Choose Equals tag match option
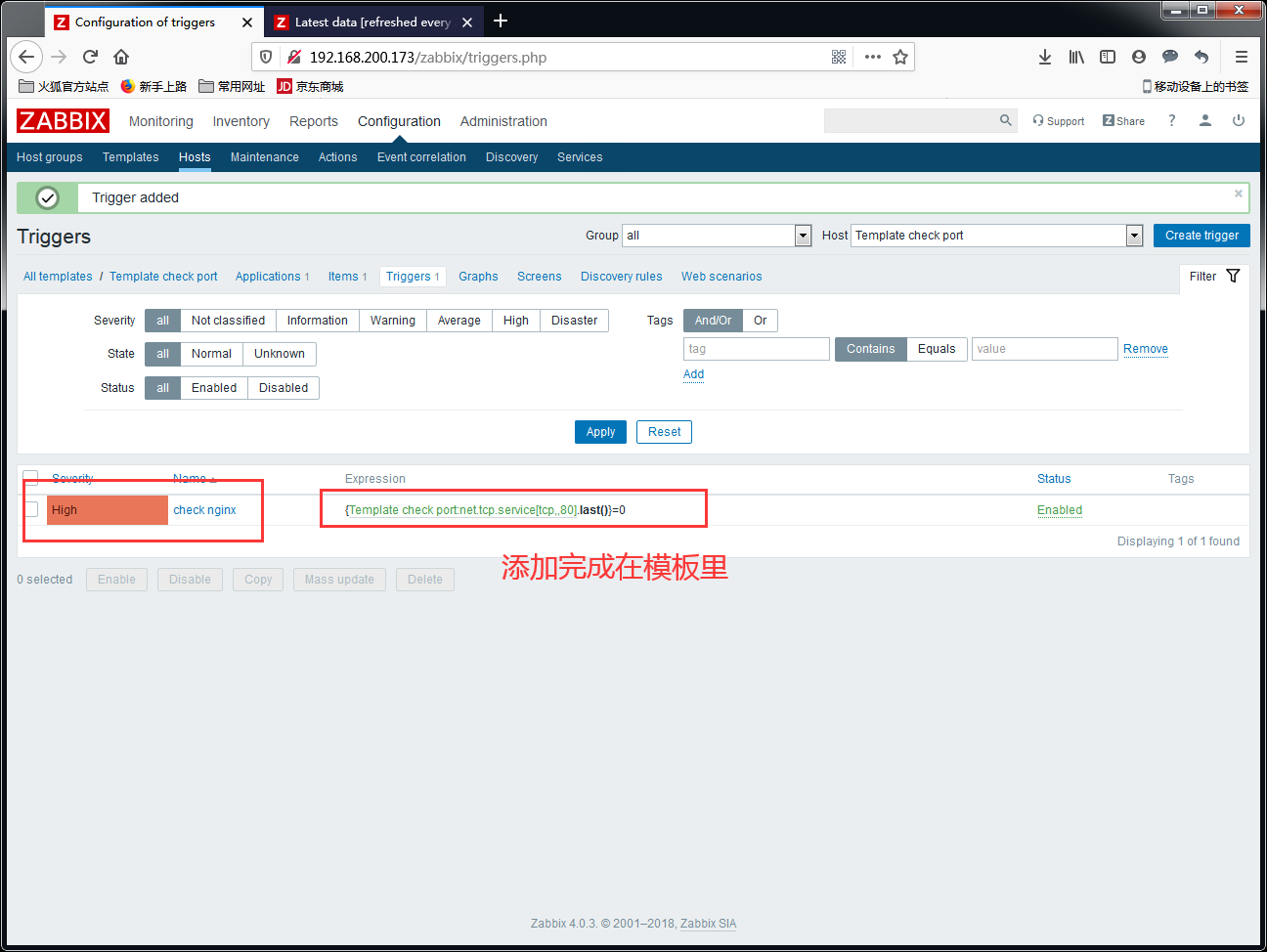 (x=937, y=349)
